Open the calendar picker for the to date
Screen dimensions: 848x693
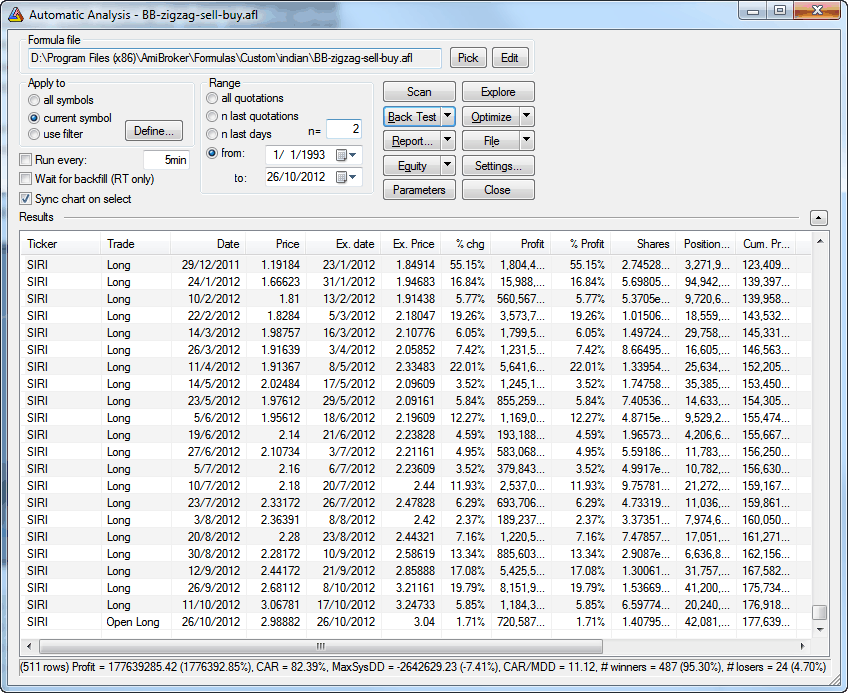(346, 177)
